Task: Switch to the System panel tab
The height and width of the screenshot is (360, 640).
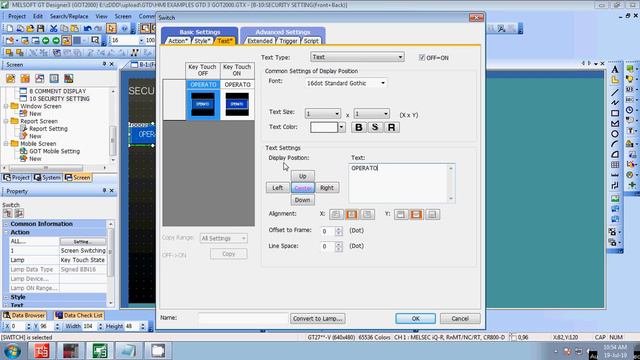Action: pyautogui.click(x=47, y=178)
